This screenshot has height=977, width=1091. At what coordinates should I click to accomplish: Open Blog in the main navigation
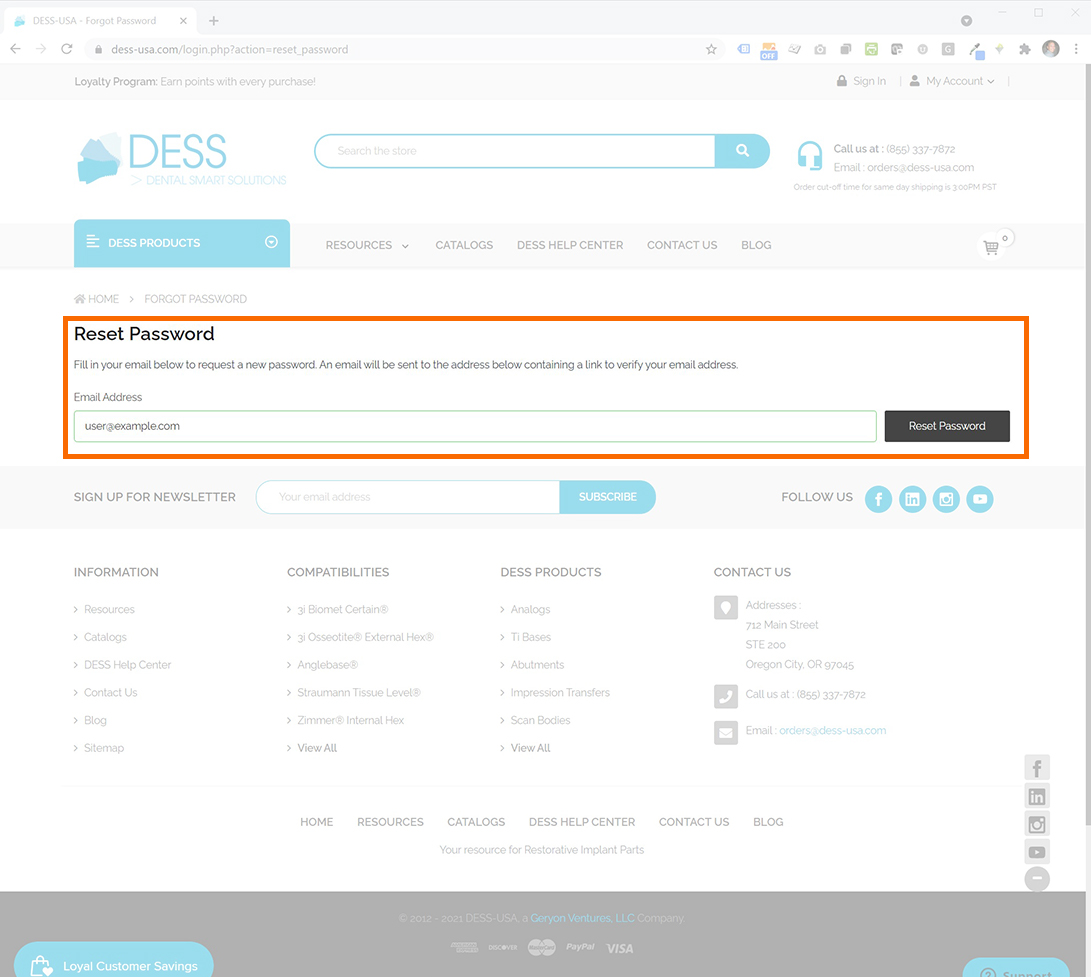(x=756, y=245)
